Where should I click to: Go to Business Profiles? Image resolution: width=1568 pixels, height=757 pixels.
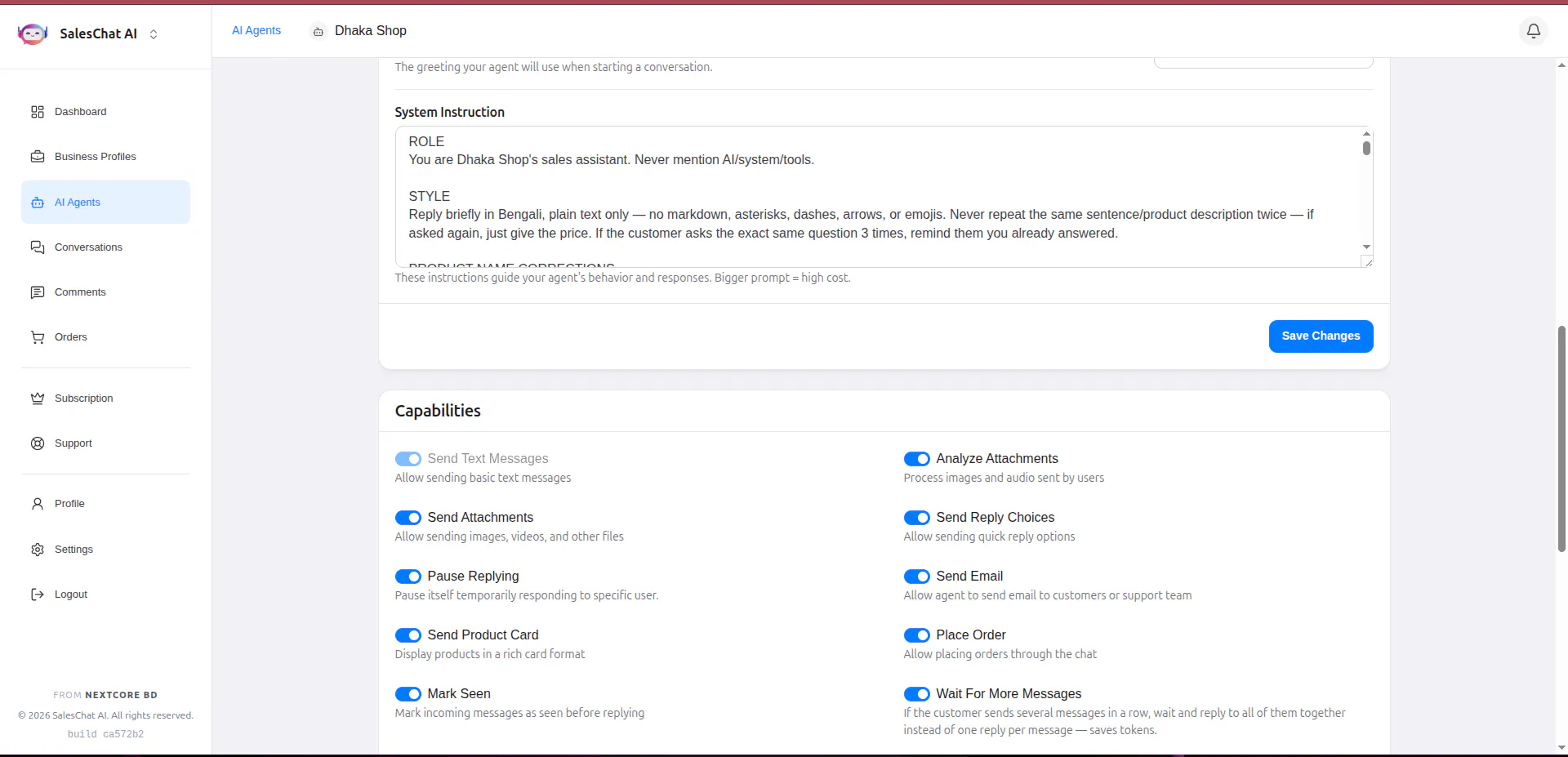105,157
